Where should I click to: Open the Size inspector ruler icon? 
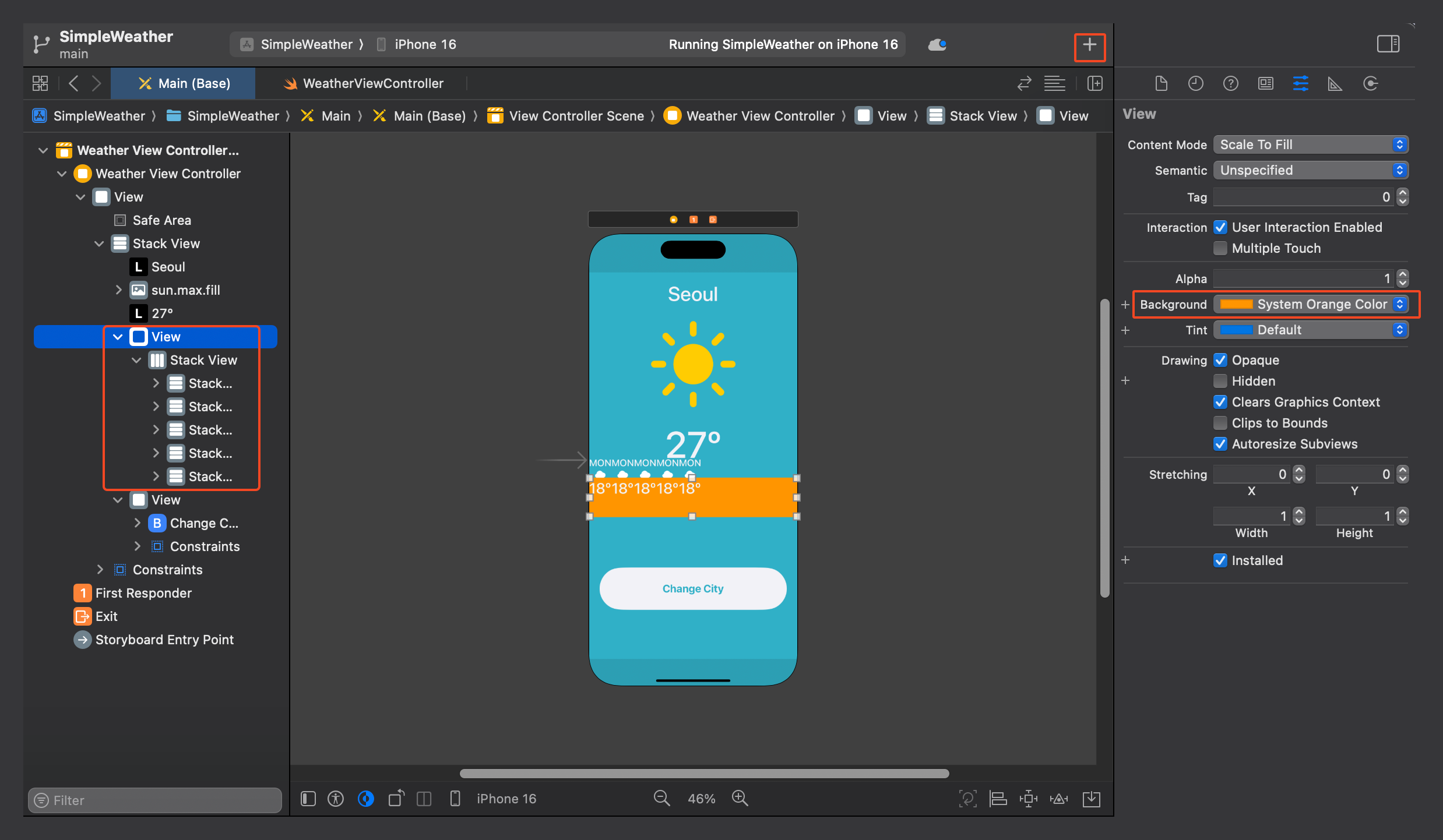(x=1335, y=84)
